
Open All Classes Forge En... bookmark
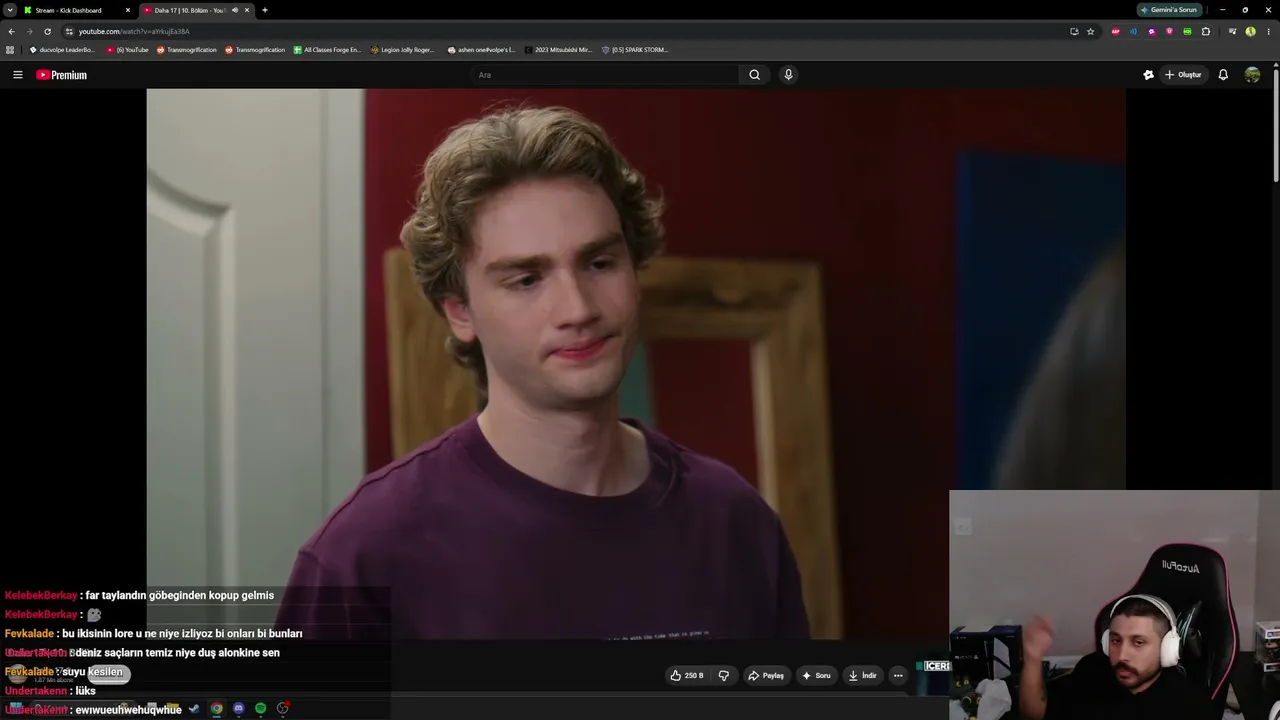pos(327,50)
